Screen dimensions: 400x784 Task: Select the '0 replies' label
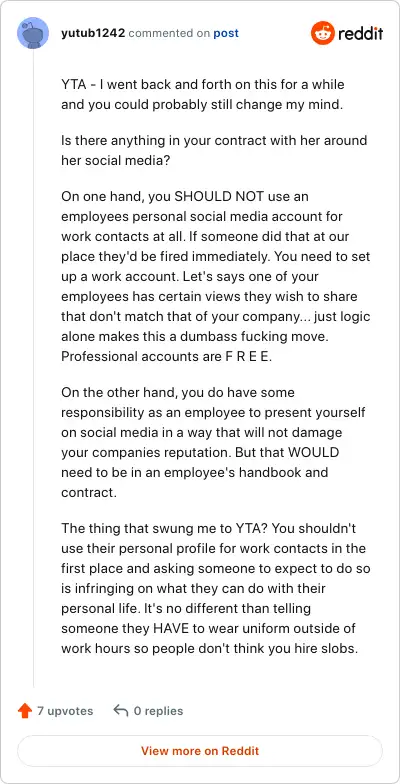click(158, 710)
